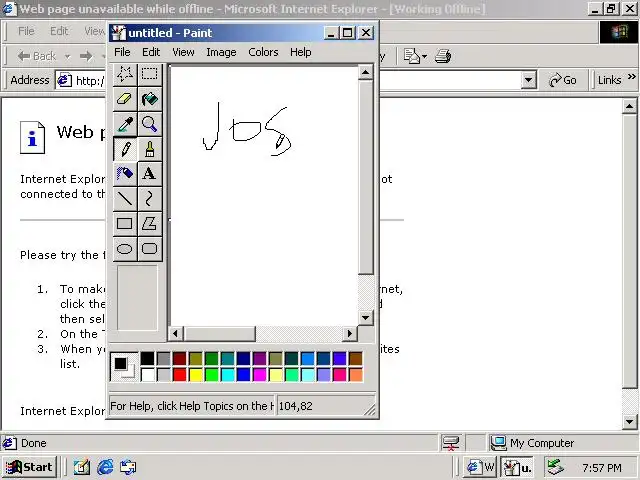This screenshot has width=640, height=480.
Task: Pick the bright red color swatch
Action: (x=180, y=374)
